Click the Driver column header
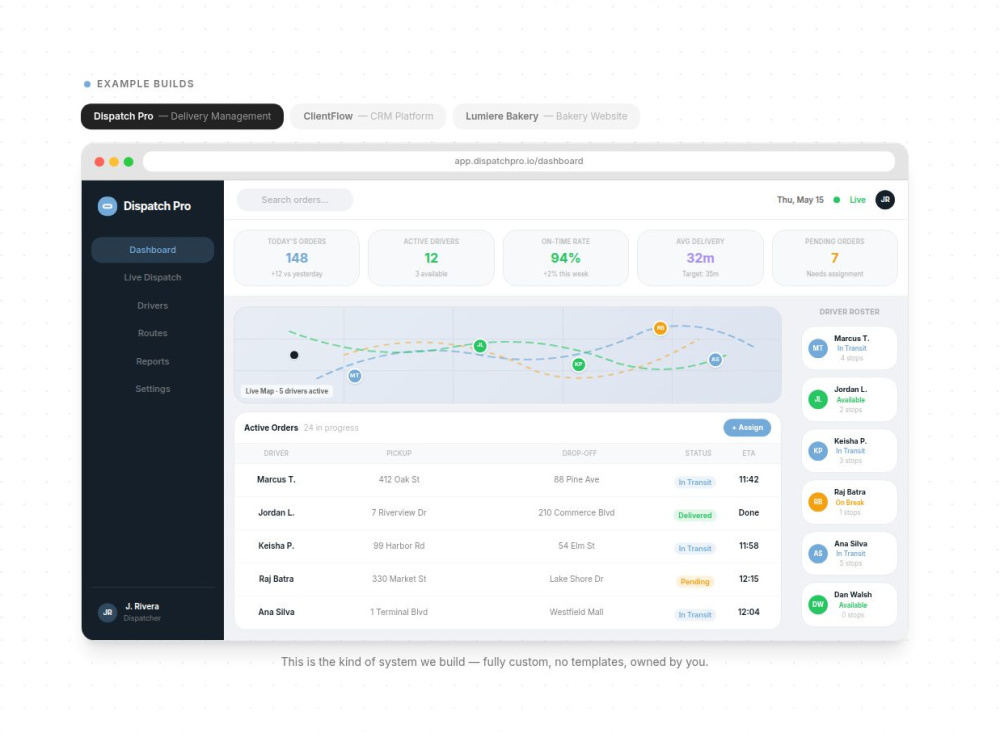The width and height of the screenshot is (1000, 750). coord(276,453)
